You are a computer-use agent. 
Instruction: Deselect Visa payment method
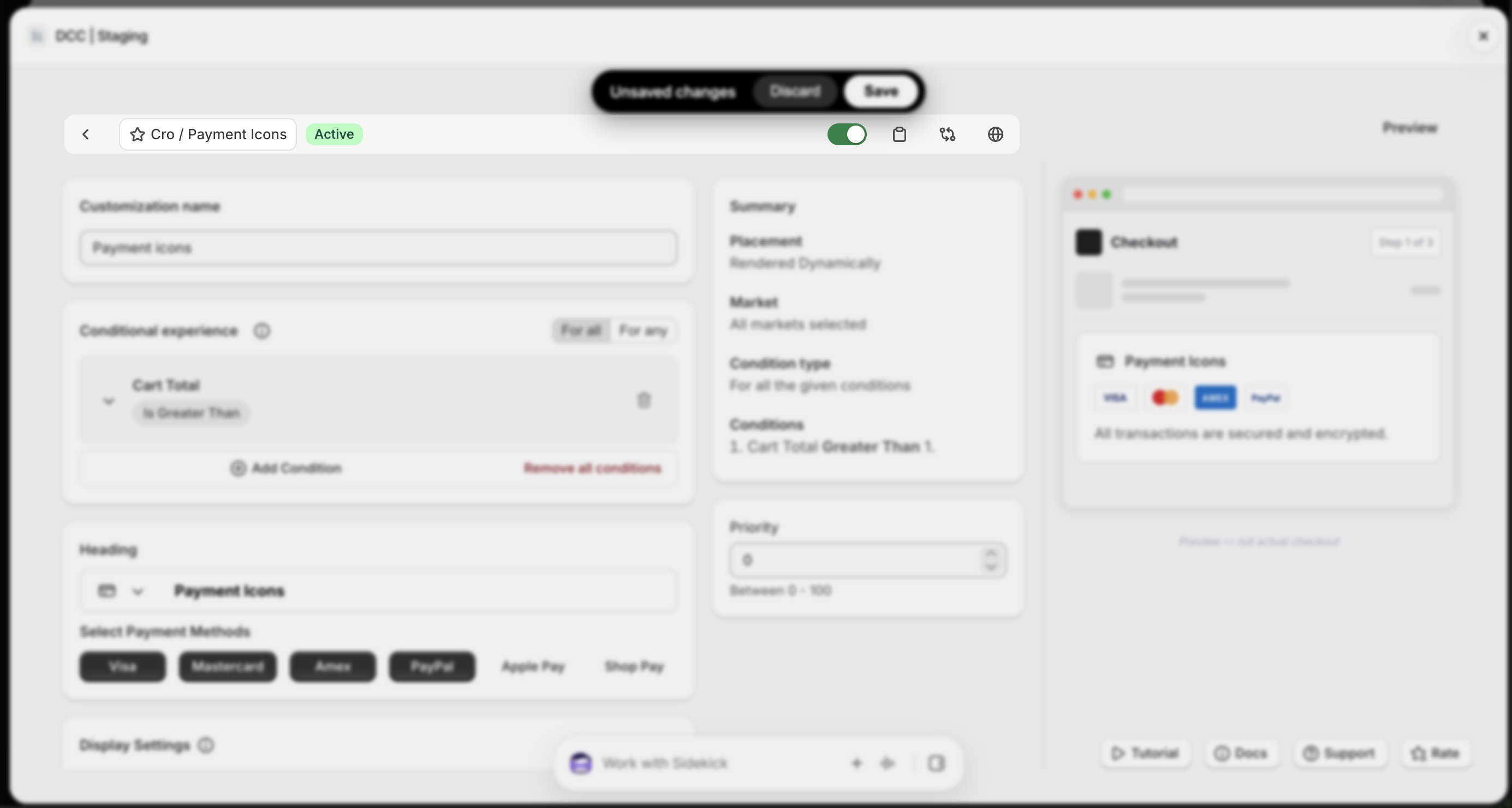pyautogui.click(x=123, y=667)
